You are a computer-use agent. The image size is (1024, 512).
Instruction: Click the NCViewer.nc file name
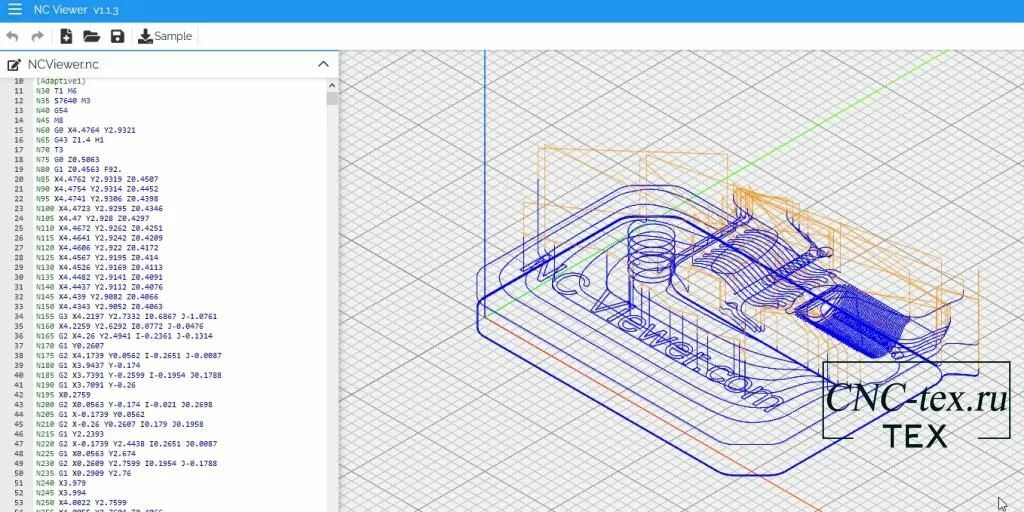[x=63, y=65]
